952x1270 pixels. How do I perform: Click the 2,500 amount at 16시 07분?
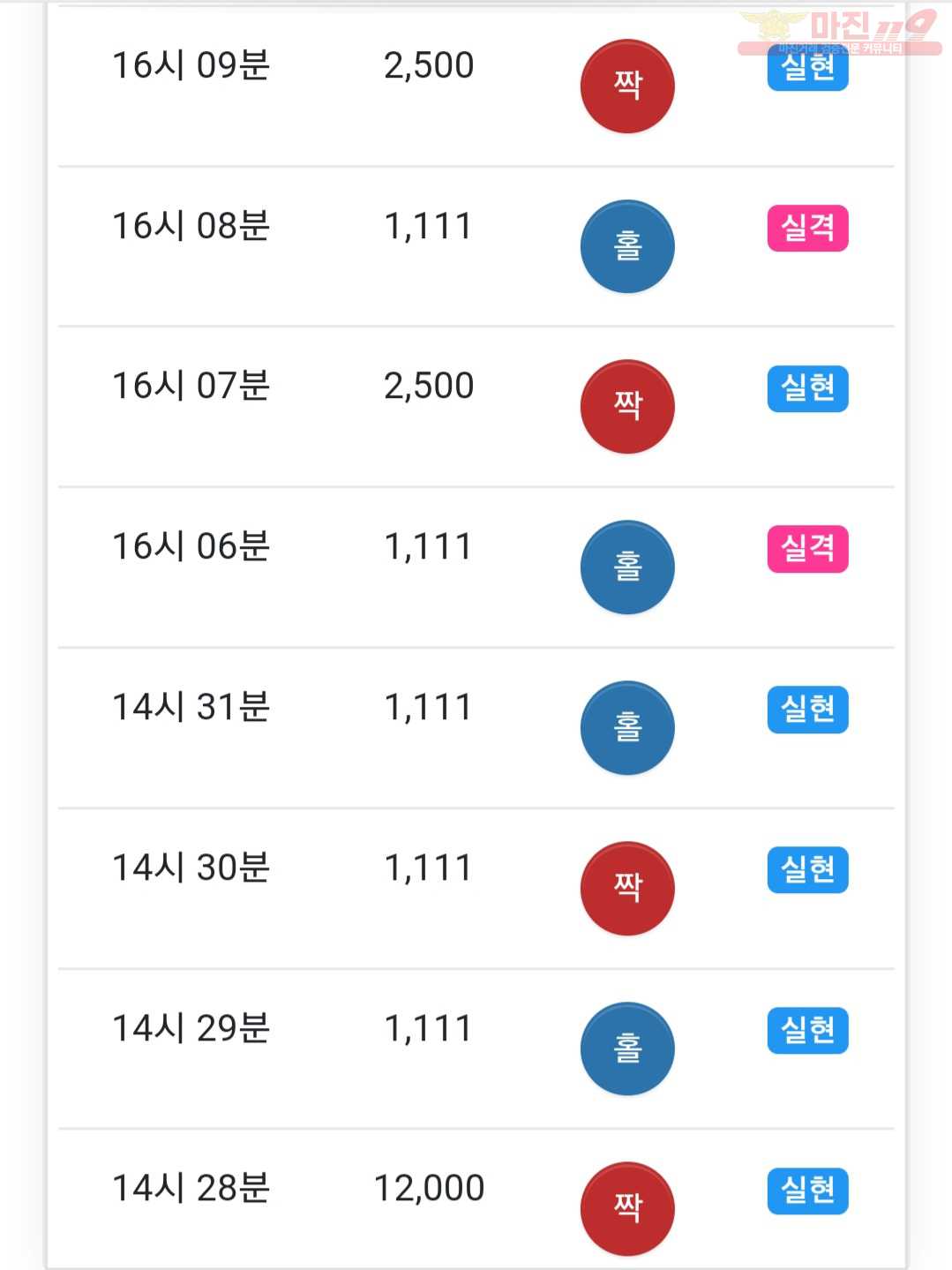pyautogui.click(x=429, y=386)
